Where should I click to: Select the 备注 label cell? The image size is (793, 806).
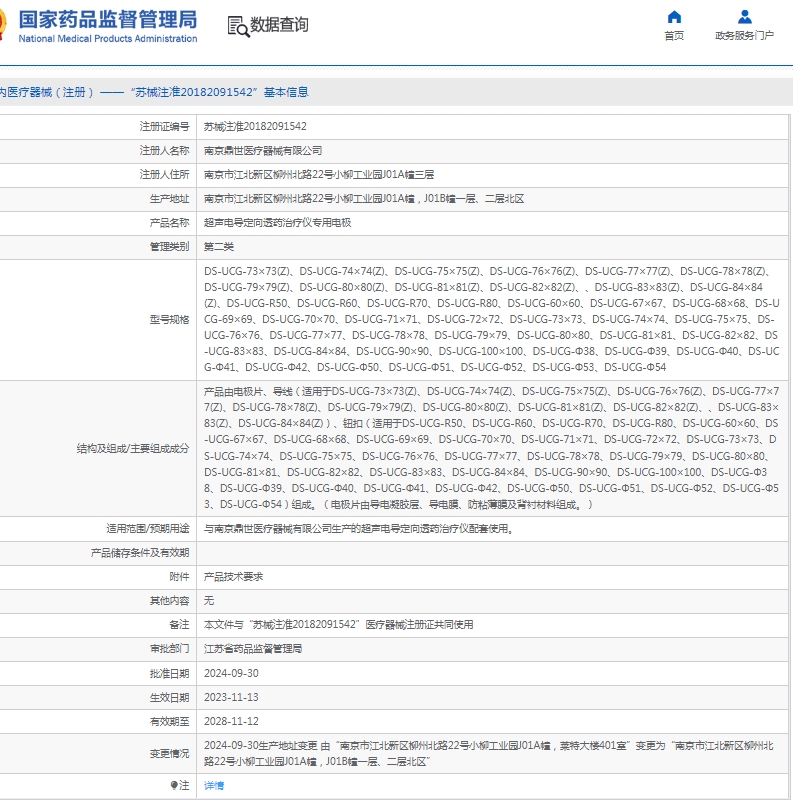[179, 625]
